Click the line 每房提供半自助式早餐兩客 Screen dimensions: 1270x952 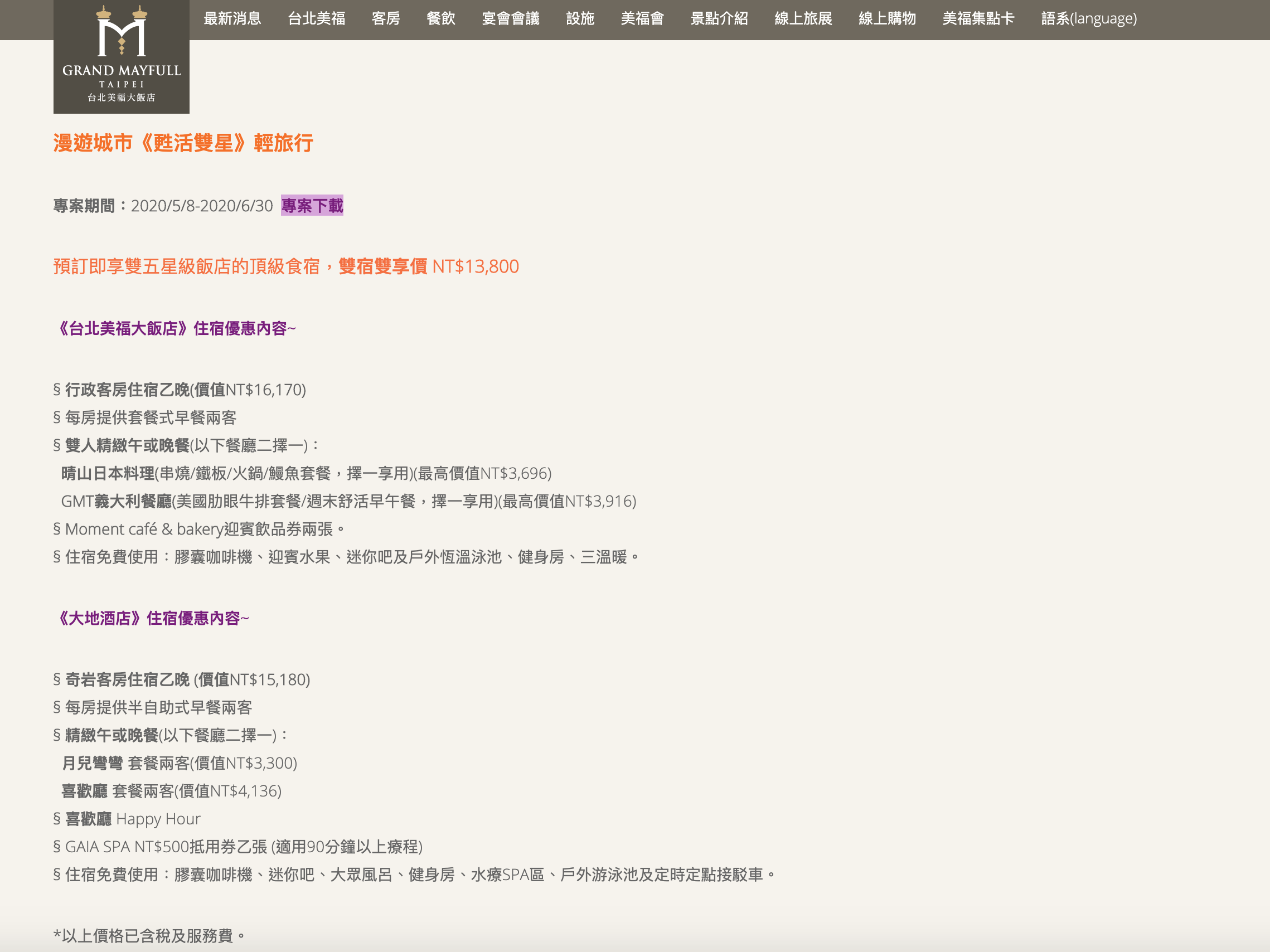(x=153, y=707)
